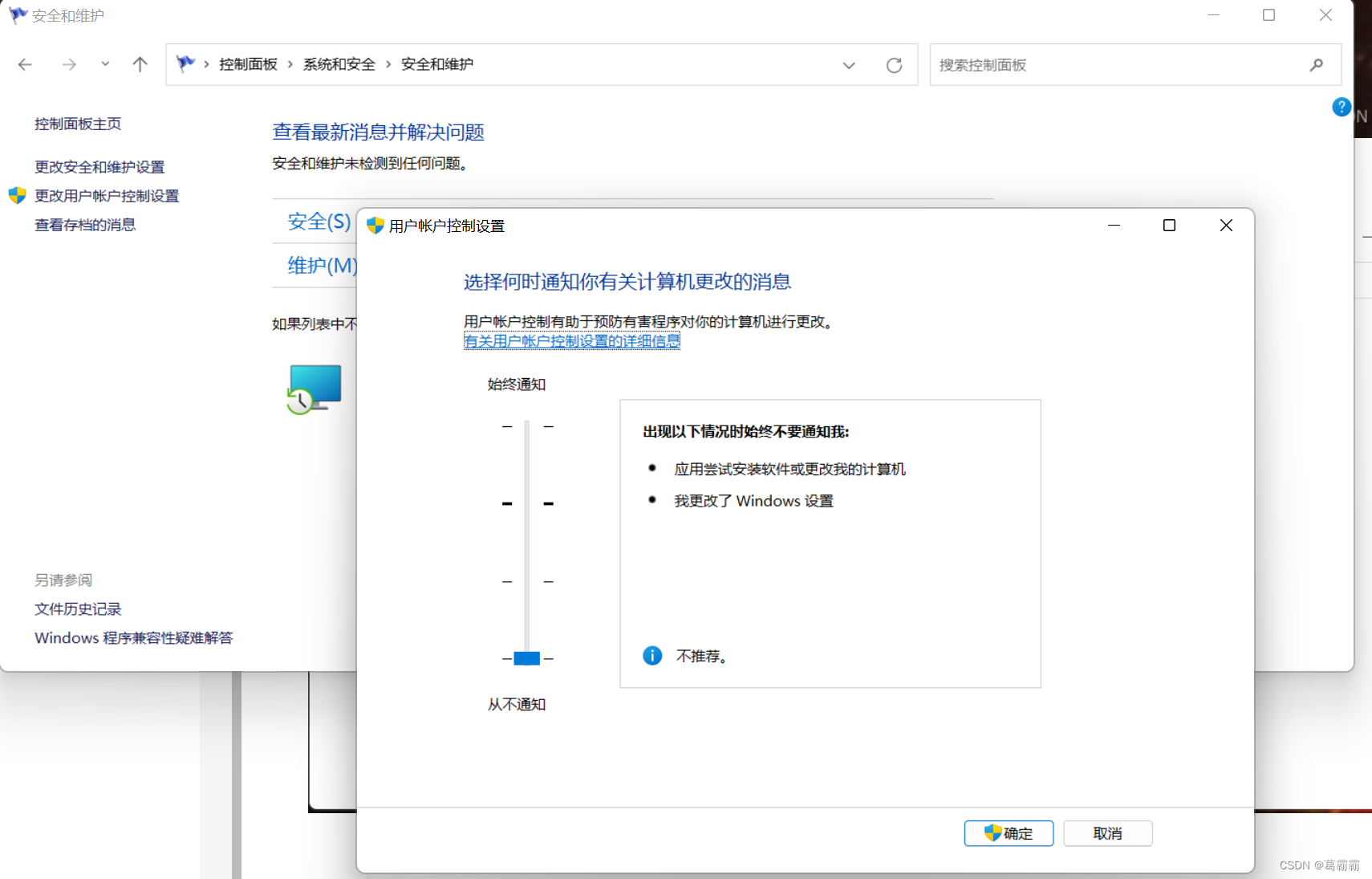This screenshot has width=1372, height=879.
Task: Open 更改用户帐户控制设置 link
Action: tap(107, 196)
